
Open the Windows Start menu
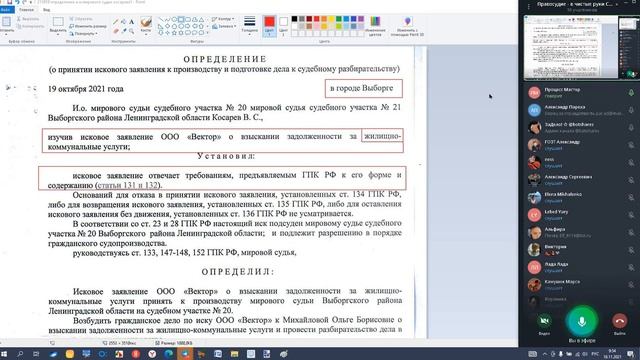[4, 354]
